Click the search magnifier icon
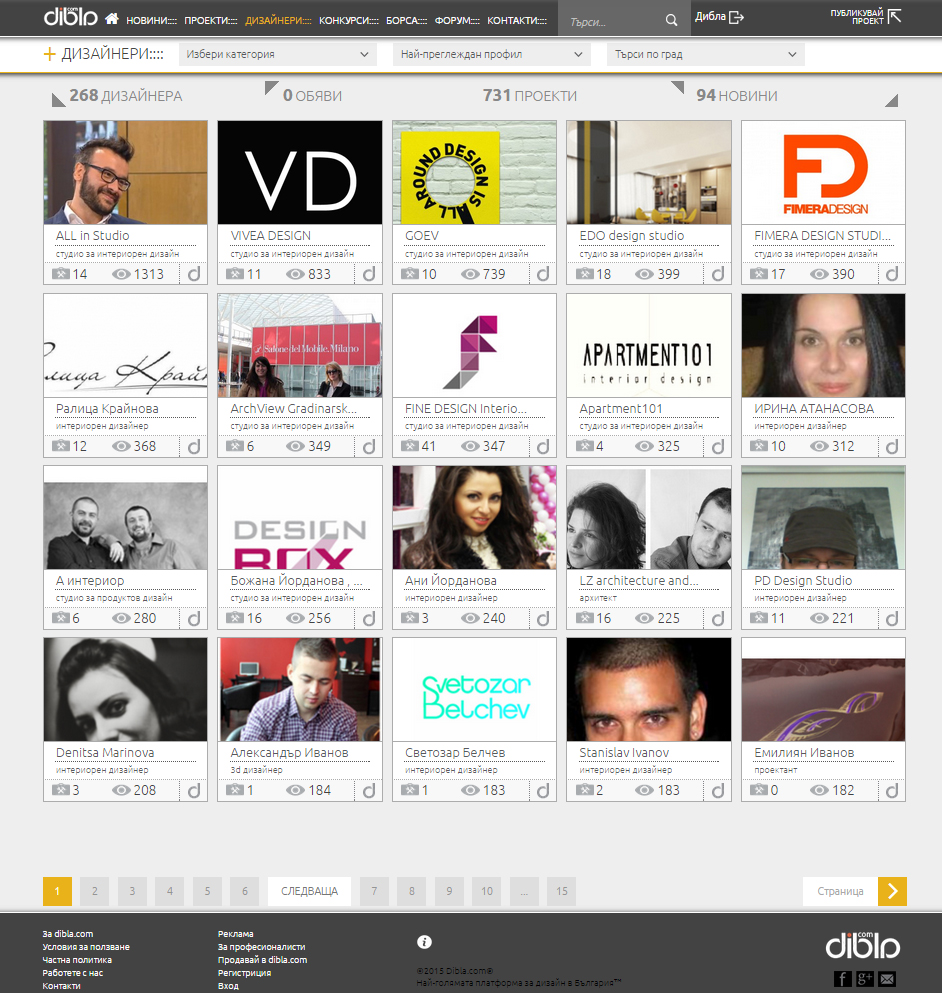942x993 pixels. (x=671, y=20)
